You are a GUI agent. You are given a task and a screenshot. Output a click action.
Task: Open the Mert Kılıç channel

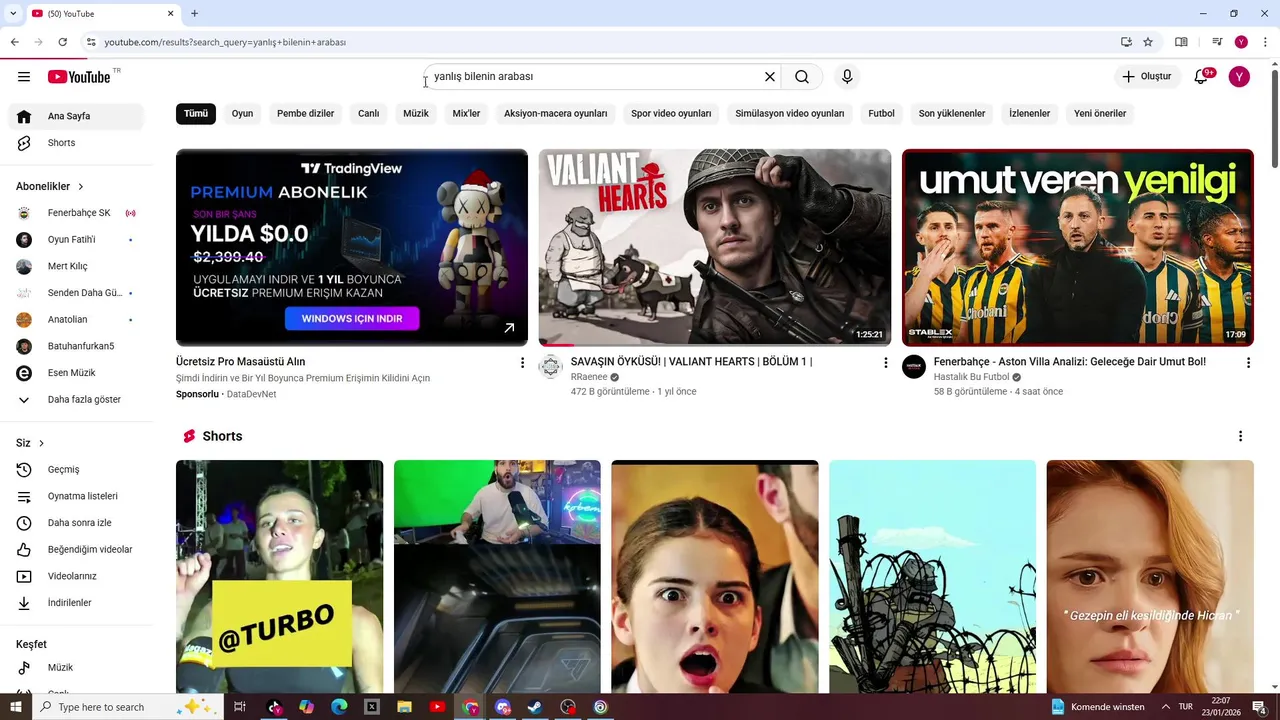tap(76, 266)
